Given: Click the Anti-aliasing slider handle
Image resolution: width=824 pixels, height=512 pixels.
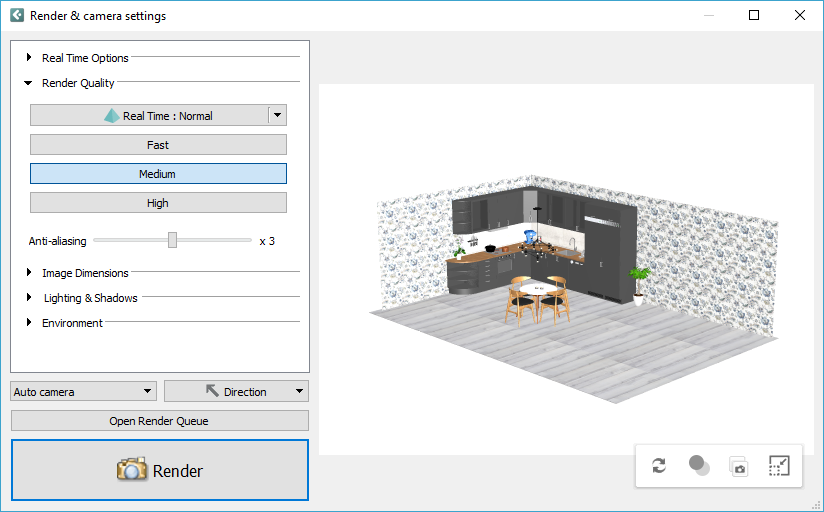Looking at the screenshot, I should (x=172, y=240).
